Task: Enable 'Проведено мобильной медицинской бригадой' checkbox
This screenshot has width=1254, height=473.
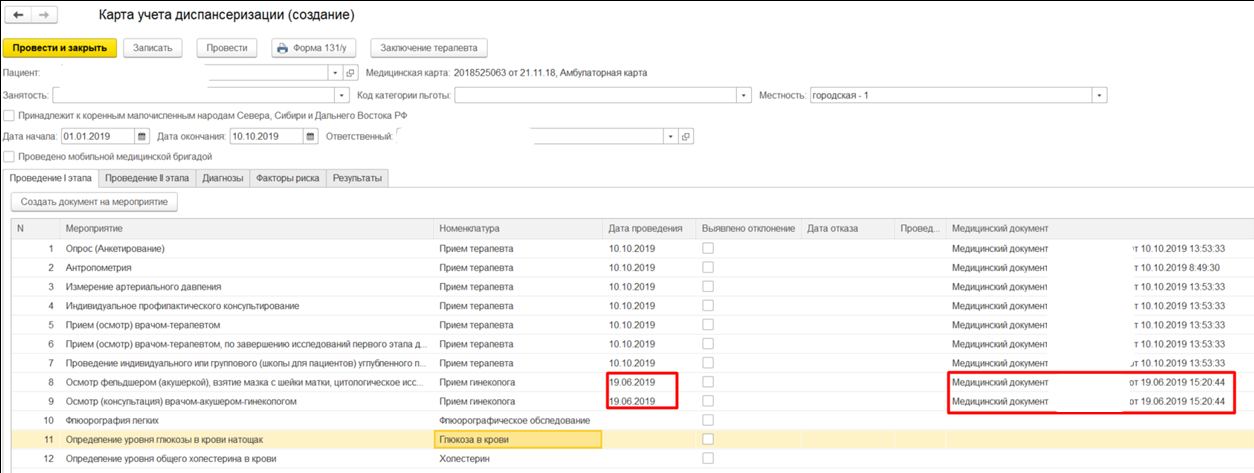Action: click(x=9, y=156)
